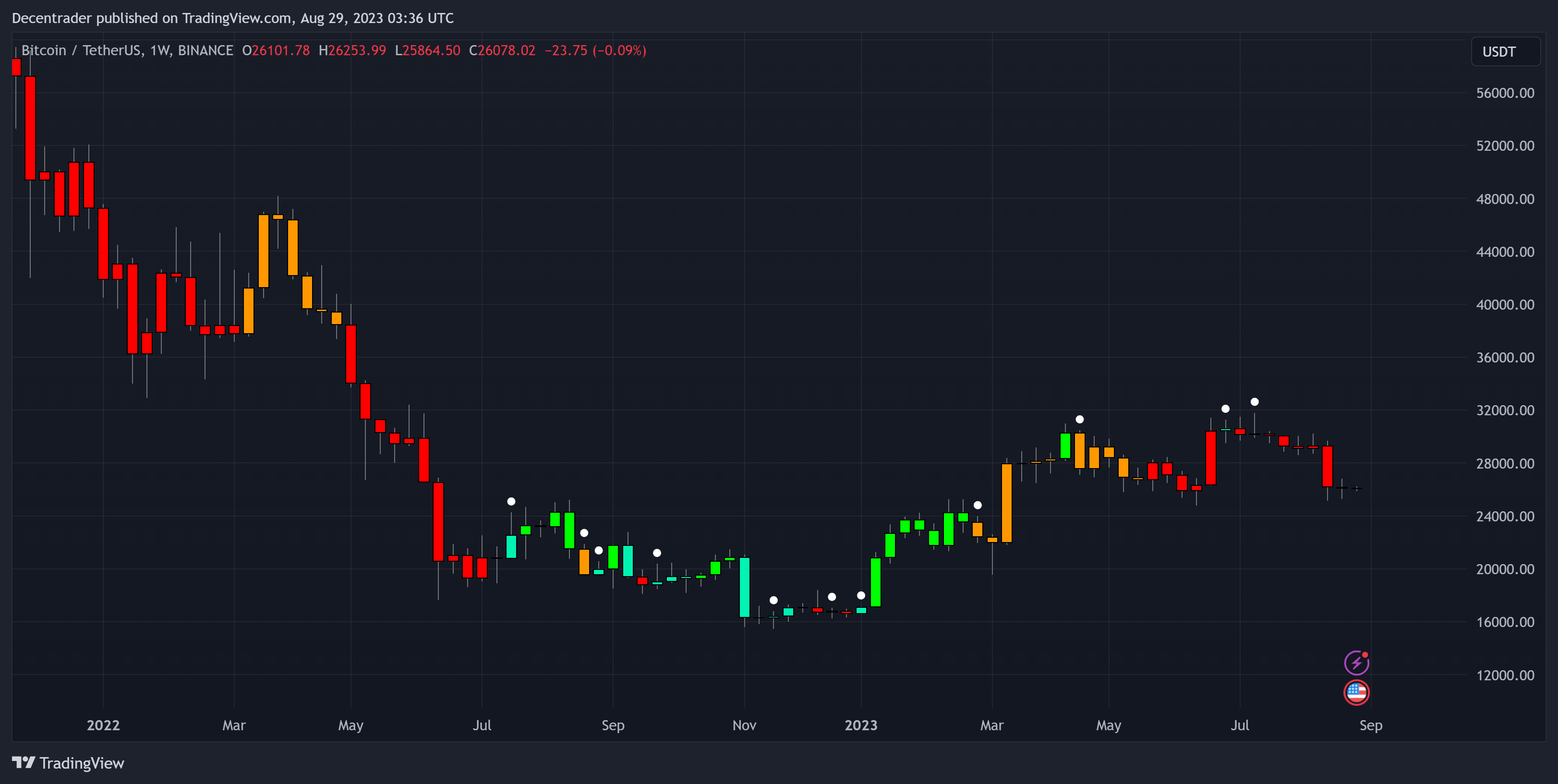Click the Decentrader published on TradingView.com header text
Image resolution: width=1558 pixels, height=784 pixels.
click(232, 18)
